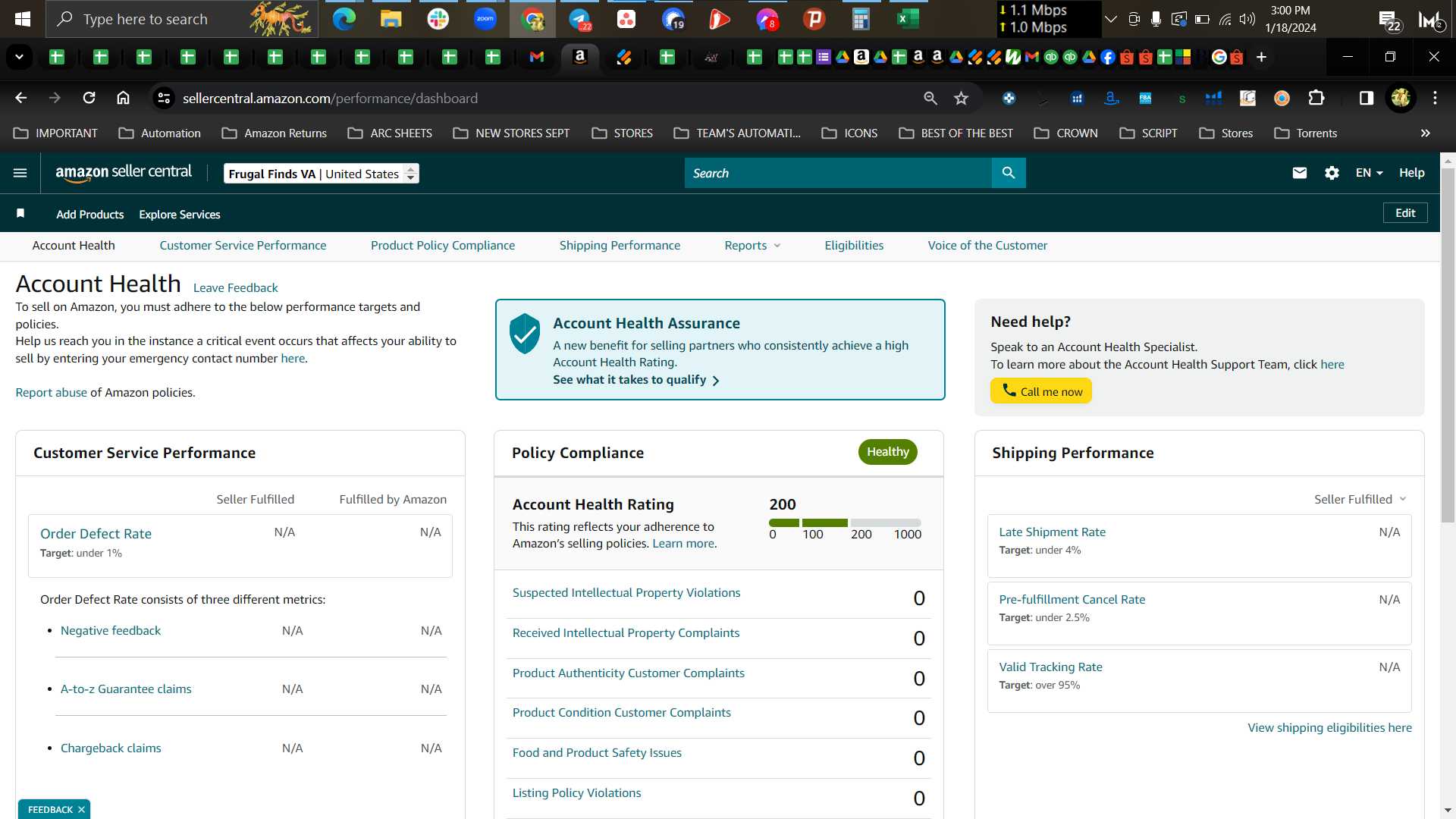Click the Report abuse link

tap(52, 393)
